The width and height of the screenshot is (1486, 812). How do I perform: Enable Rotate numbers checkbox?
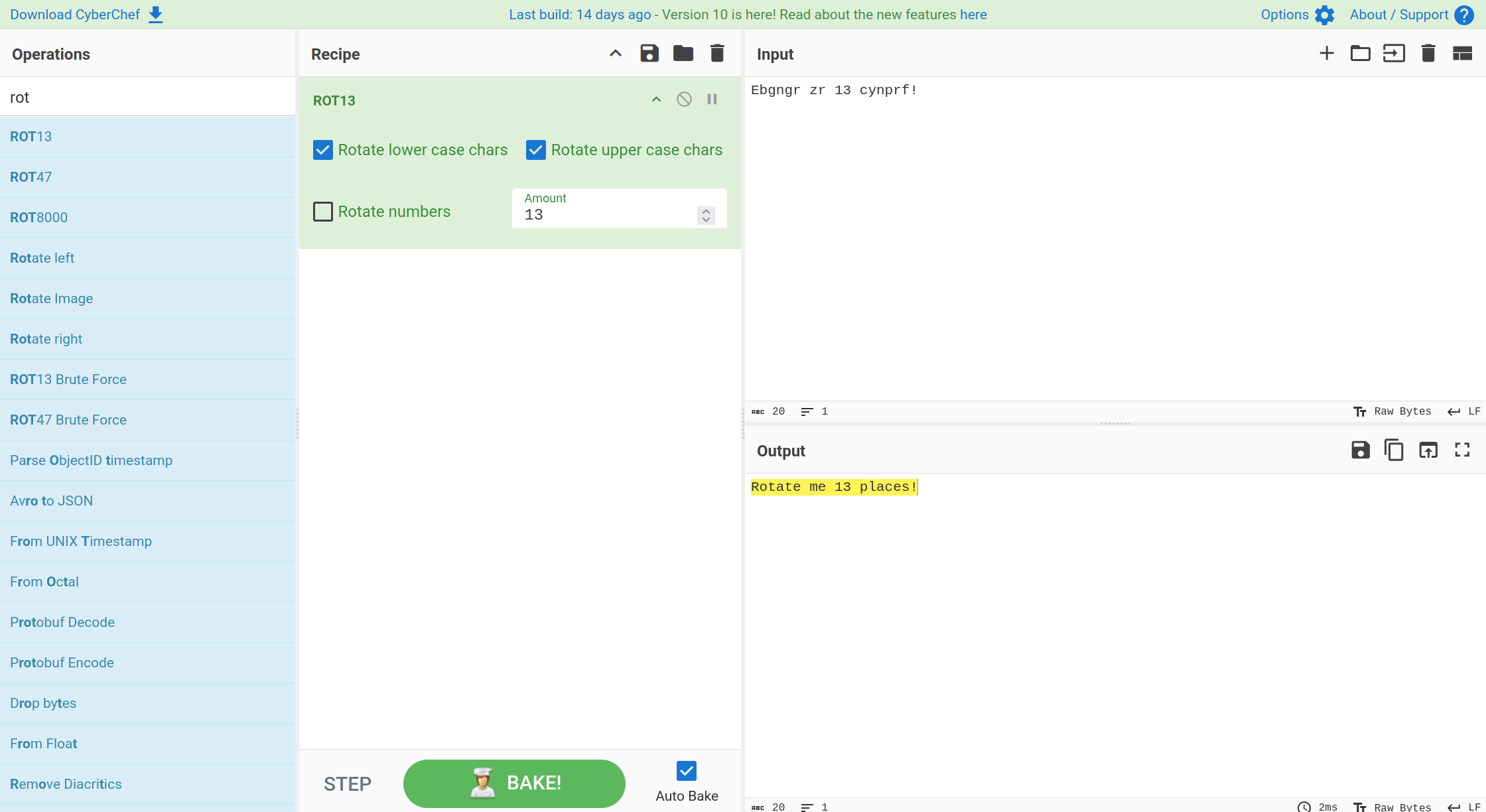[x=323, y=212]
